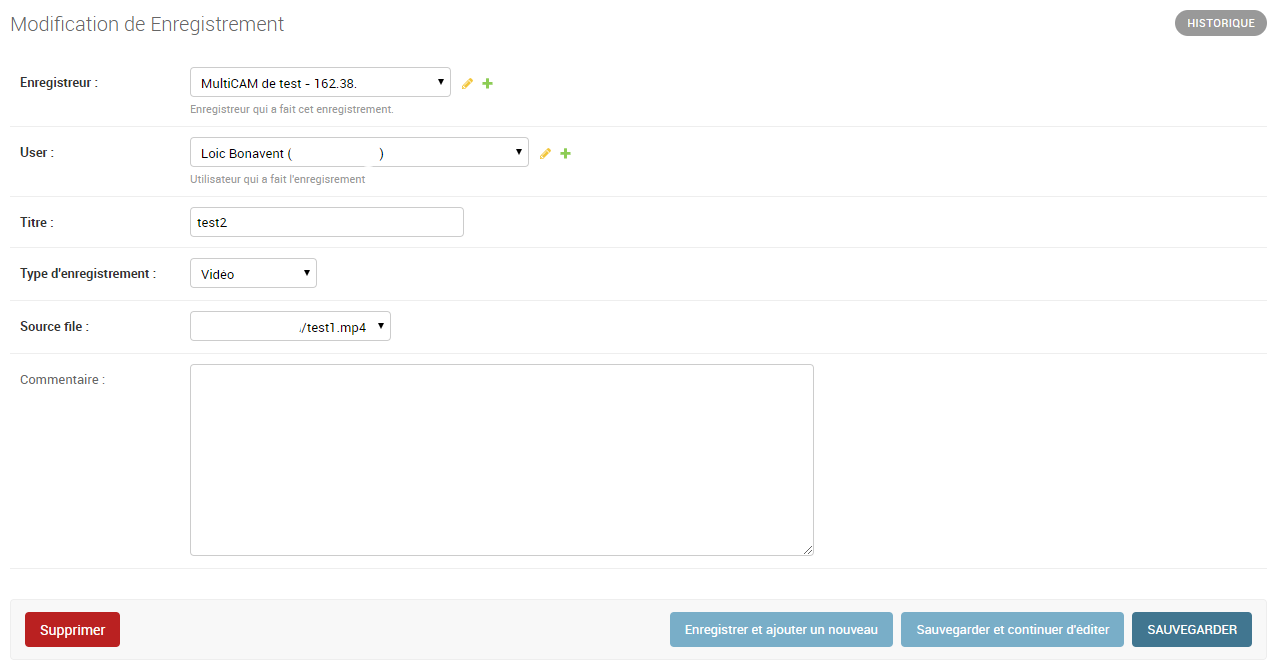Image resolution: width=1273 pixels, height=663 pixels.
Task: Open the Enregistreur dropdown
Action: point(320,82)
